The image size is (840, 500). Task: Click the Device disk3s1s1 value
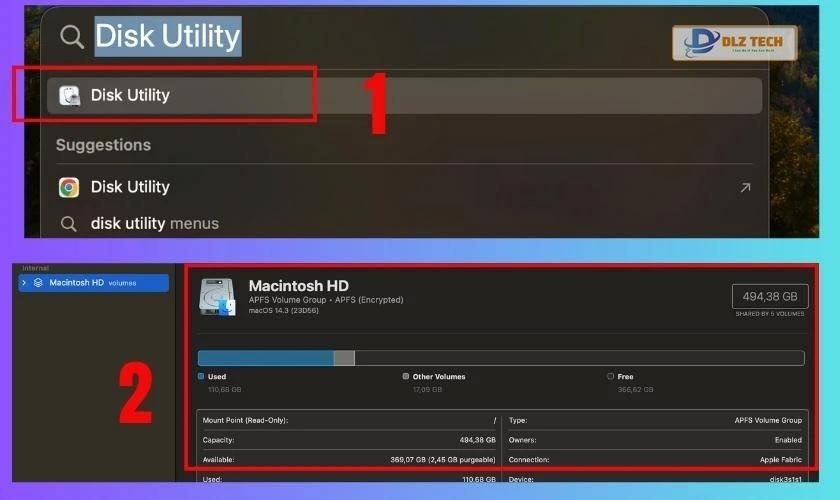pos(785,479)
